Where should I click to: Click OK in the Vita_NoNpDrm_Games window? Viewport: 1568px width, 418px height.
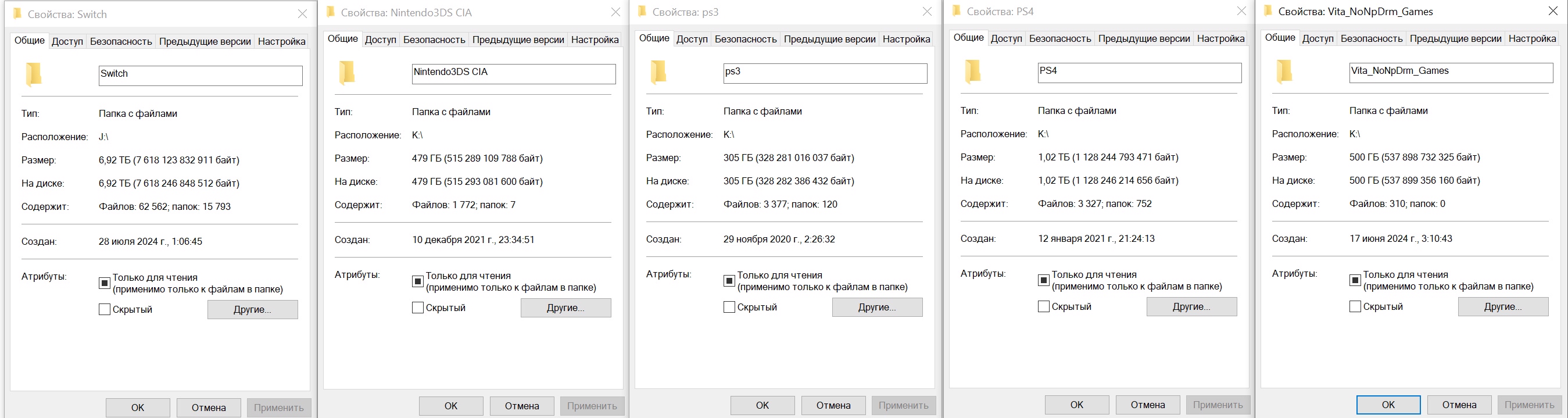click(x=1388, y=405)
